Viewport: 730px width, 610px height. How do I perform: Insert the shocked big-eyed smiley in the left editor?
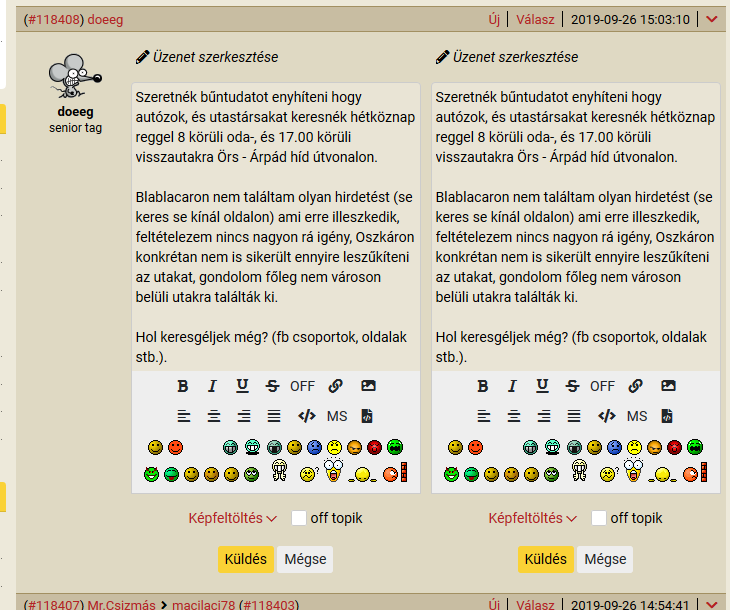click(x=333, y=470)
